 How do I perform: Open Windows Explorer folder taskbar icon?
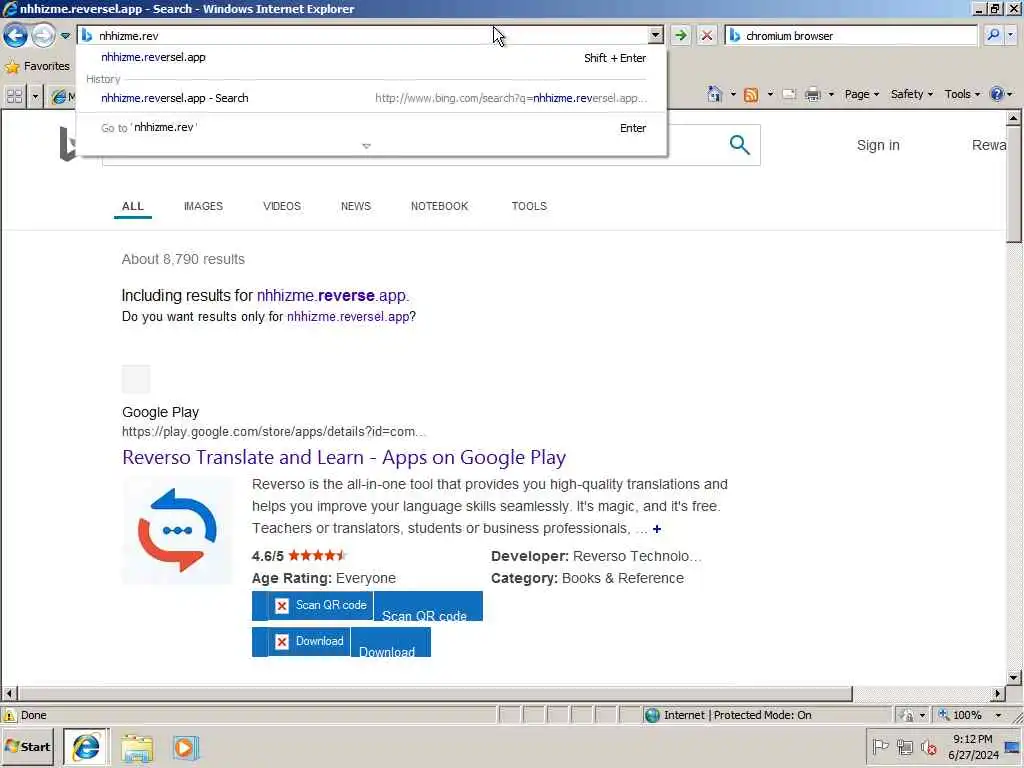coord(136,748)
